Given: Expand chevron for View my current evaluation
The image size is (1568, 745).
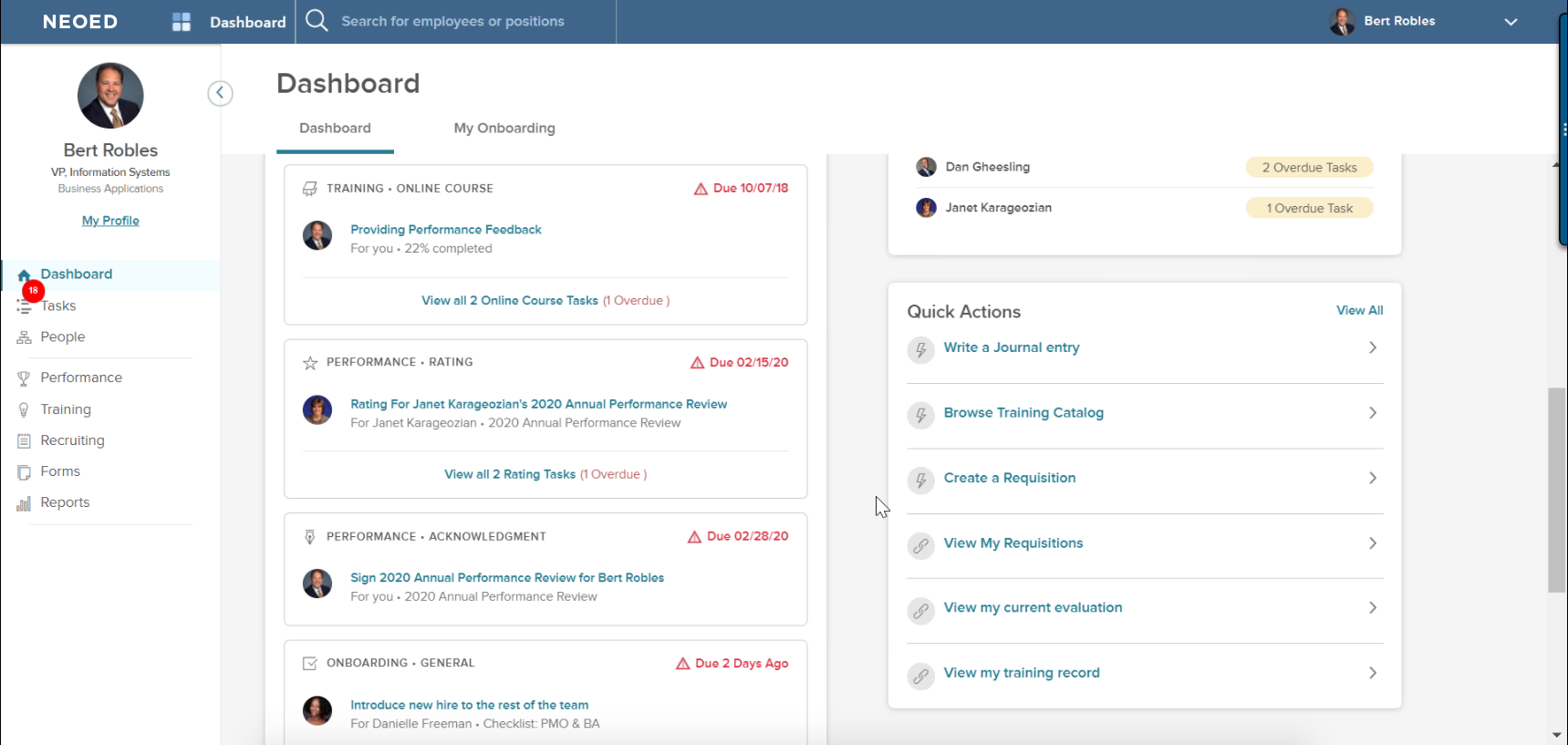Looking at the screenshot, I should pyautogui.click(x=1373, y=608).
